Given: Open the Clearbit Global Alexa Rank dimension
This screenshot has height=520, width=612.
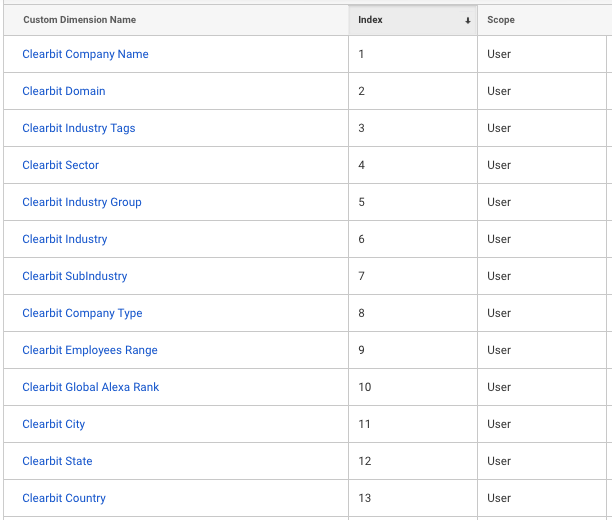Looking at the screenshot, I should click(x=91, y=387).
